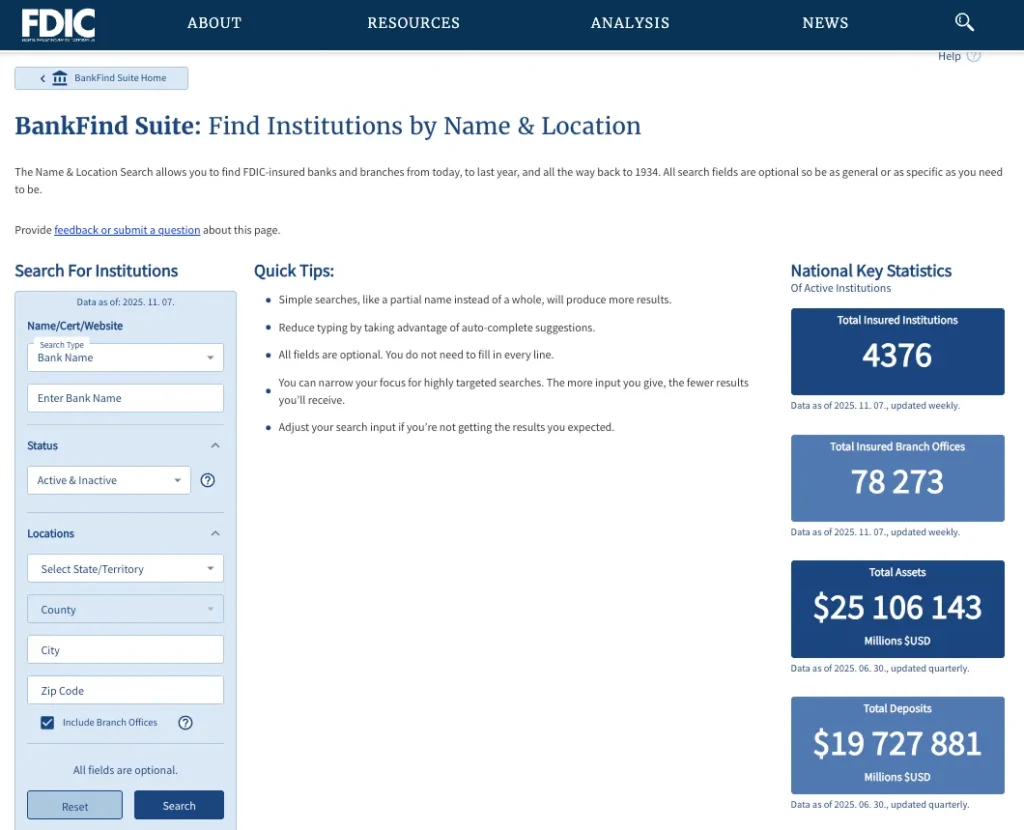Image resolution: width=1024 pixels, height=830 pixels.
Task: Click the Enter Bank Name input field
Action: [x=125, y=398]
